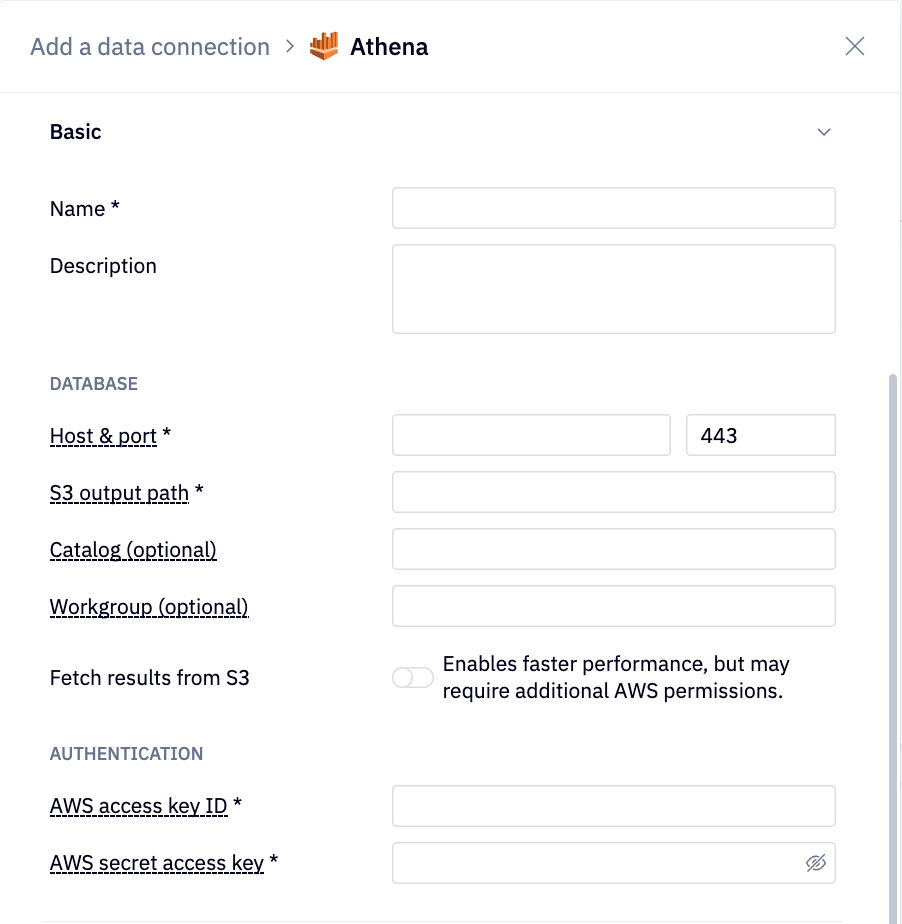Open the Host & port field definition link

103,436
